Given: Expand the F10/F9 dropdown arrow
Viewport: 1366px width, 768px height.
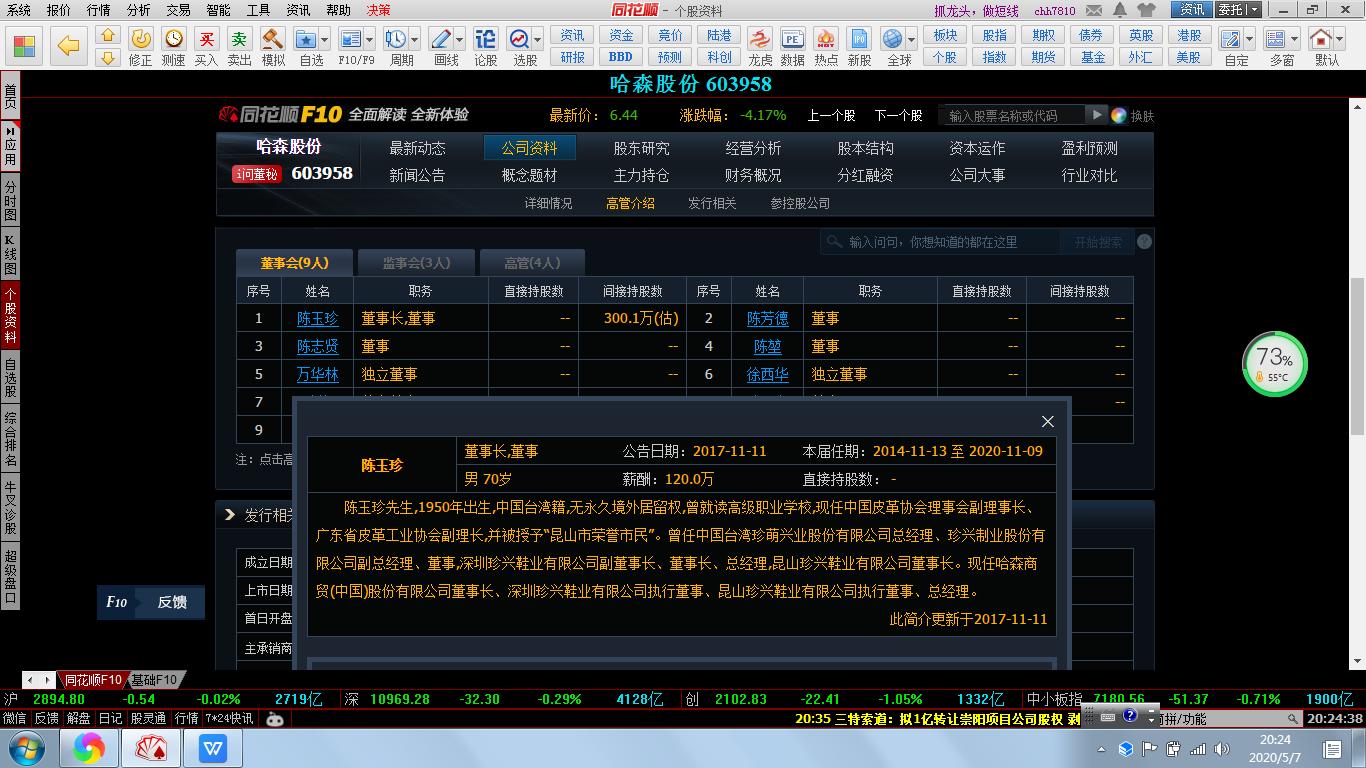Looking at the screenshot, I should tap(369, 40).
